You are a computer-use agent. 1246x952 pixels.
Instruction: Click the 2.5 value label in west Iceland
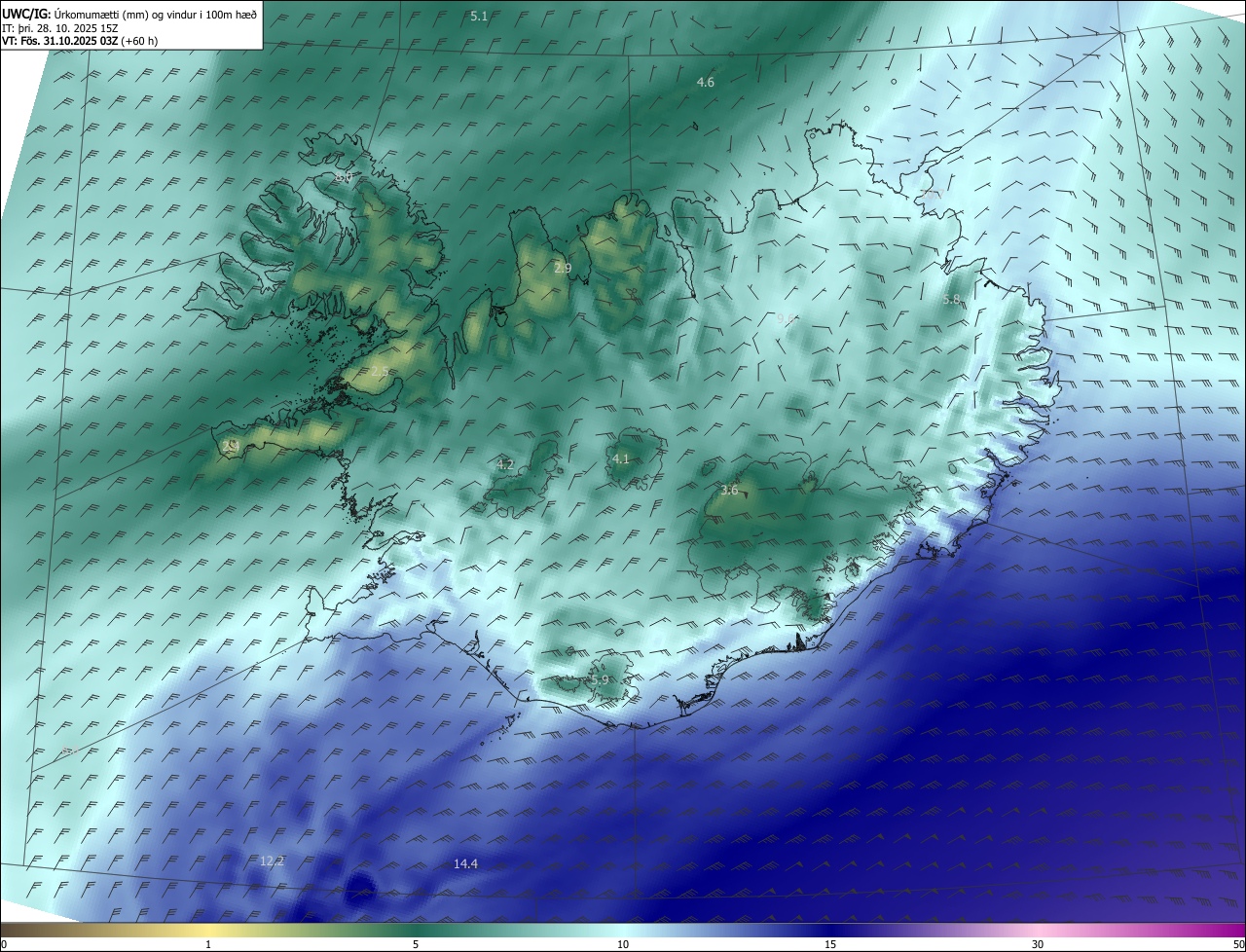coord(381,373)
